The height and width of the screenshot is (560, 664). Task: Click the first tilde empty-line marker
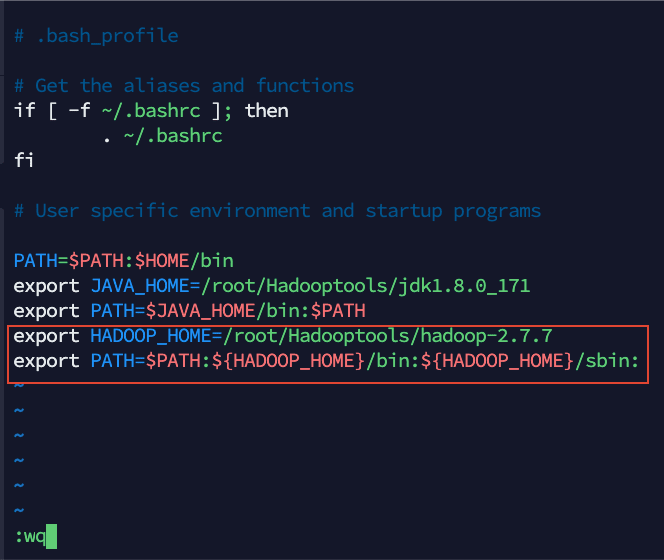[x=19, y=386]
